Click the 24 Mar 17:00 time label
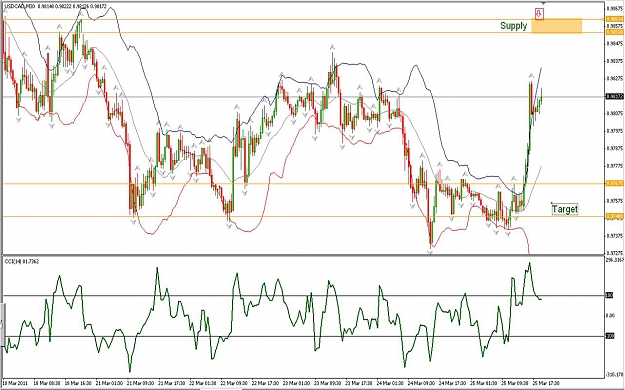Screen dimensions: 625x390 (452, 383)
